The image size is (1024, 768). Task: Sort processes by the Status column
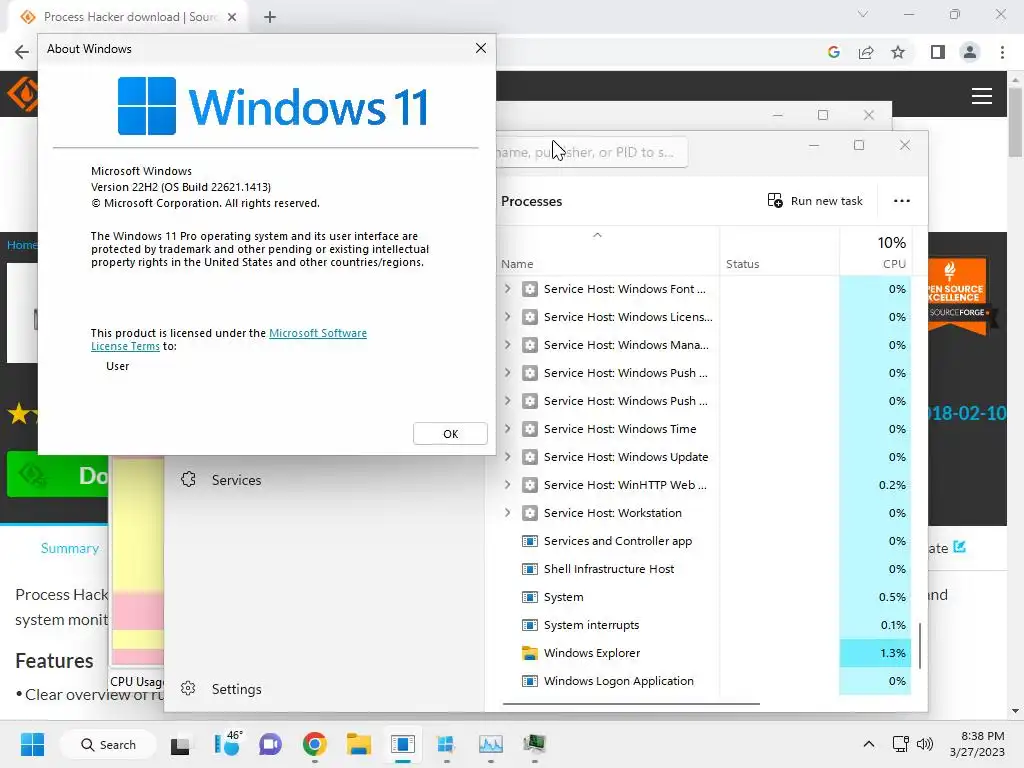[743, 264]
